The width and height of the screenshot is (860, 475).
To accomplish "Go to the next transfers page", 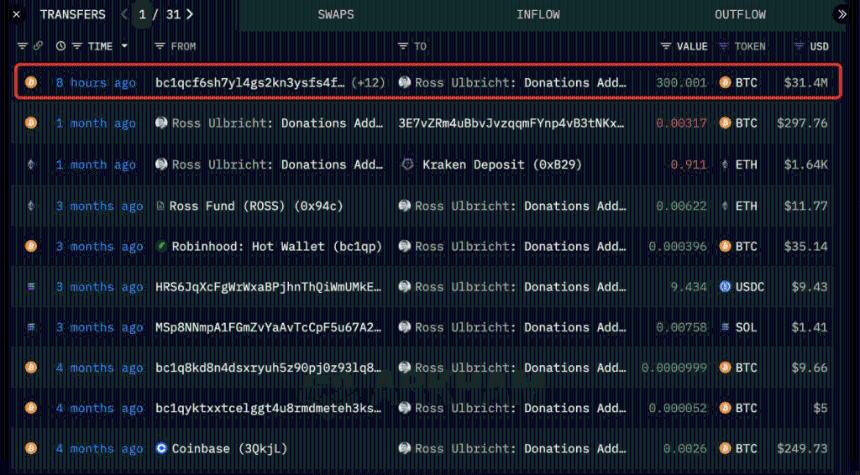I will pos(190,15).
